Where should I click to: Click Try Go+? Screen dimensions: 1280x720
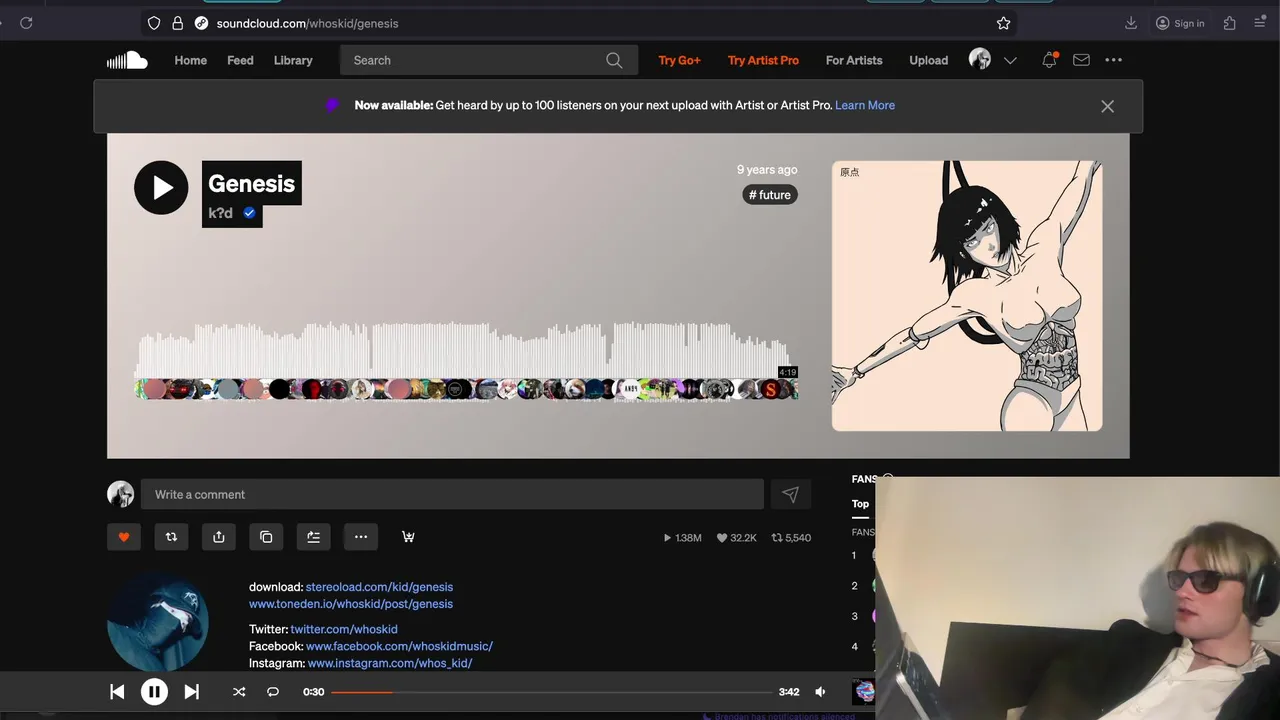click(679, 60)
